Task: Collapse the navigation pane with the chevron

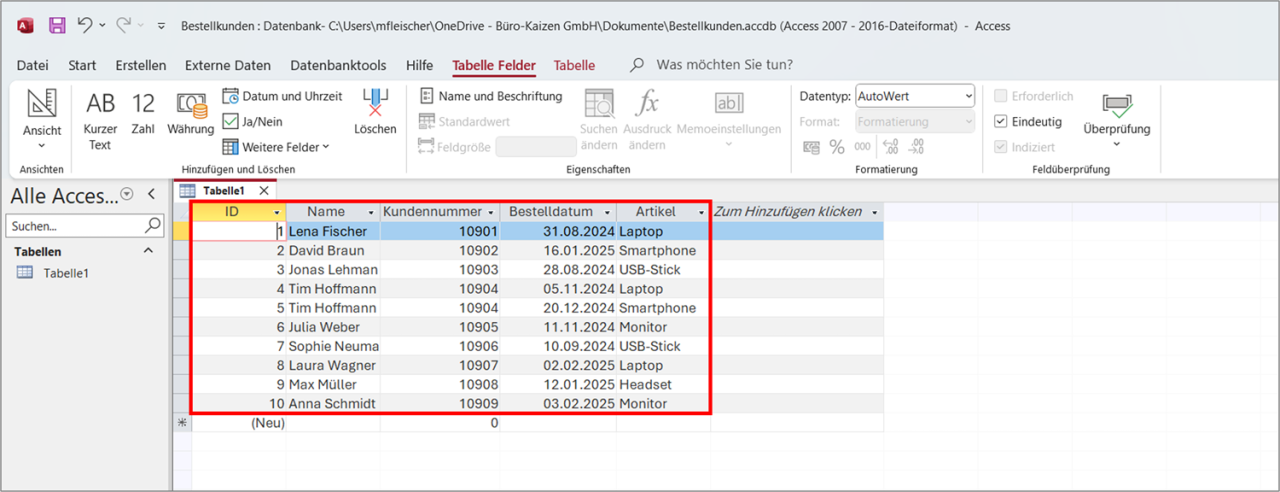Action: pos(151,194)
